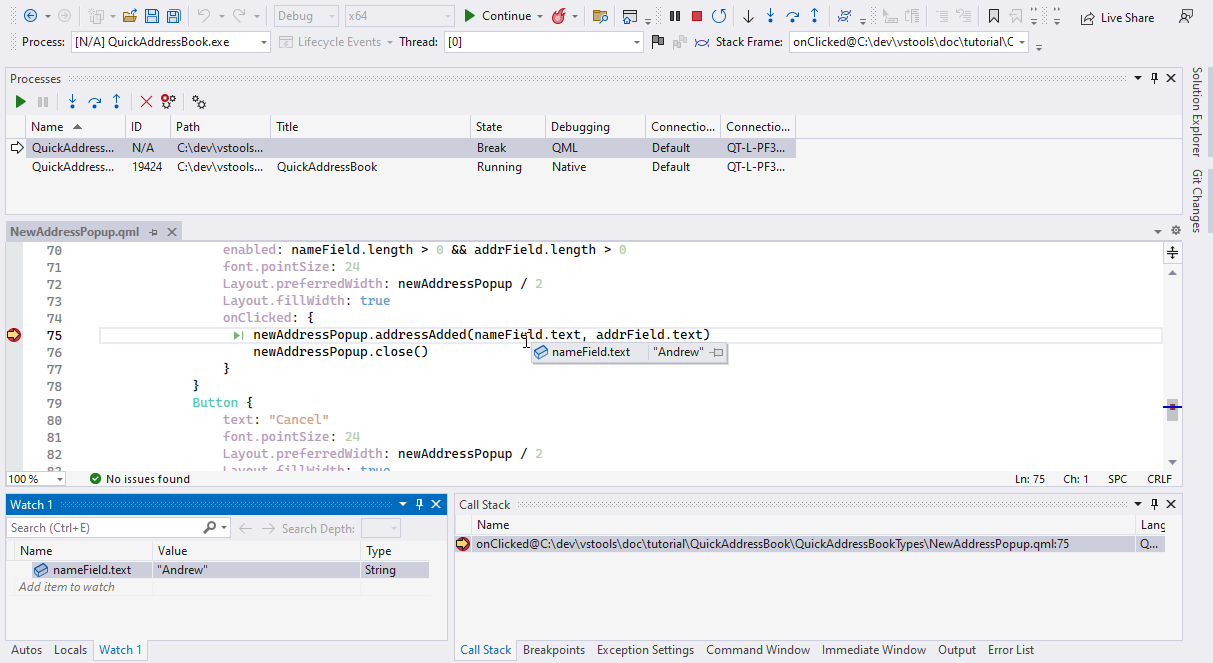Image resolution: width=1213 pixels, height=663 pixels.
Task: Click the Hot Reload flame icon
Action: tap(558, 16)
